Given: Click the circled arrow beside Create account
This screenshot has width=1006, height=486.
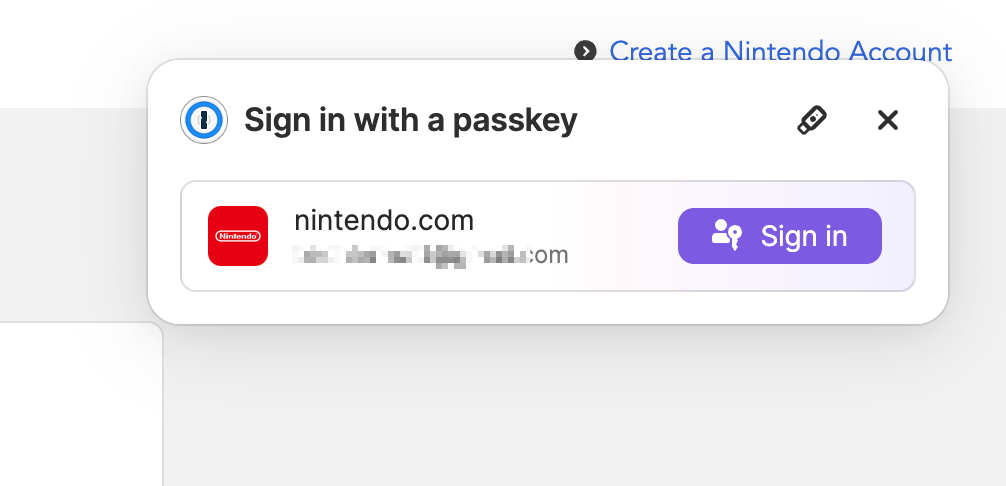Looking at the screenshot, I should pyautogui.click(x=584, y=51).
